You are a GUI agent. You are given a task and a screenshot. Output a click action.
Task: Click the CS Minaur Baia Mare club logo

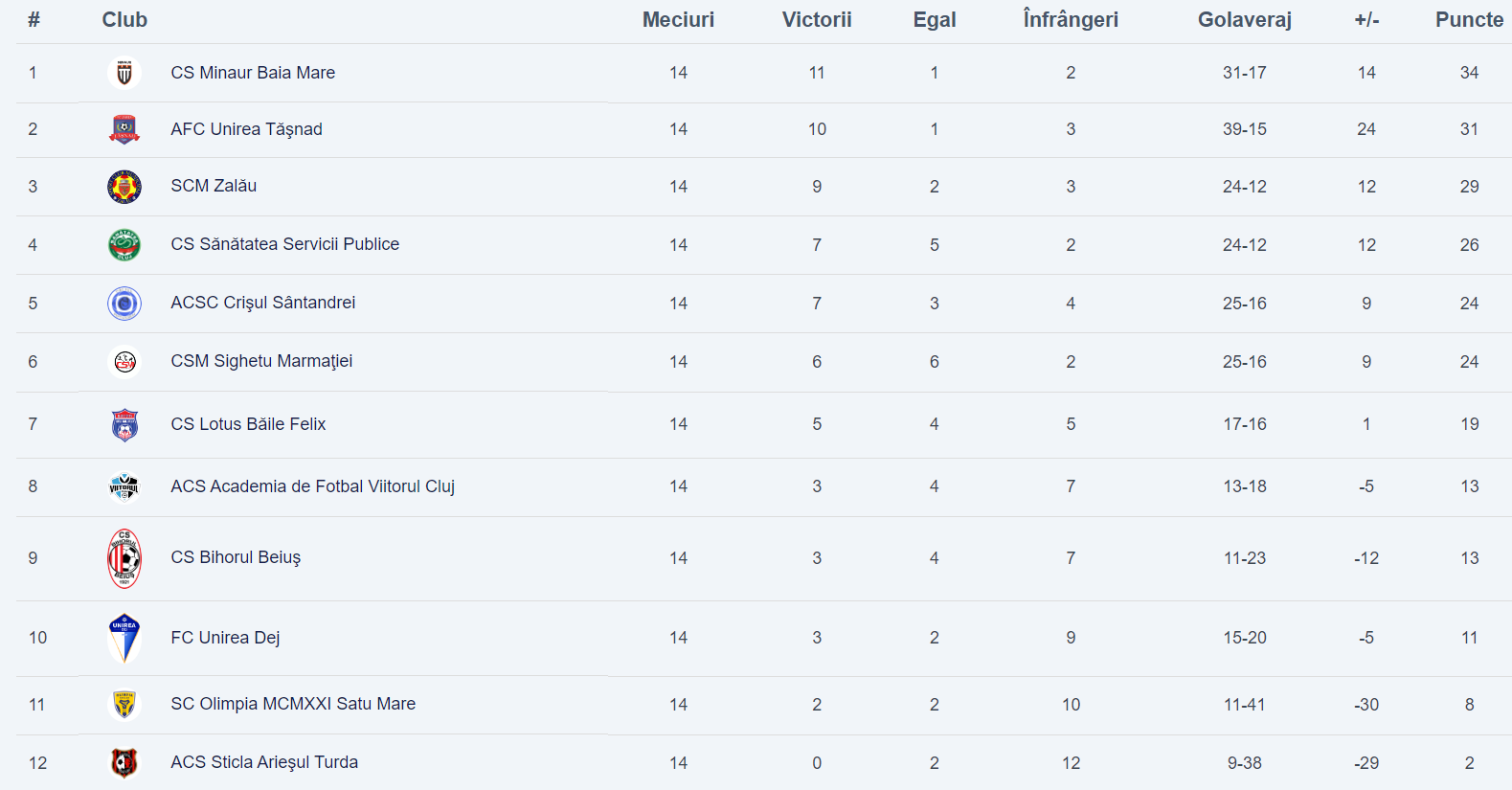[x=124, y=73]
